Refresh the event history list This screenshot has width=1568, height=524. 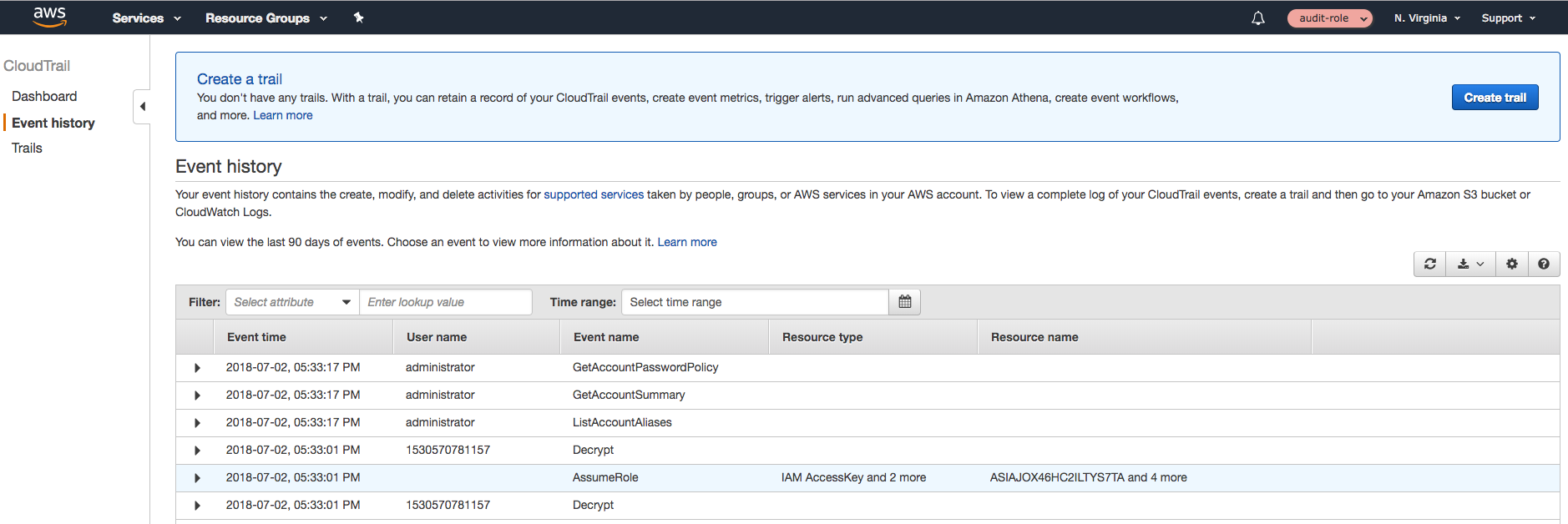click(x=1429, y=264)
